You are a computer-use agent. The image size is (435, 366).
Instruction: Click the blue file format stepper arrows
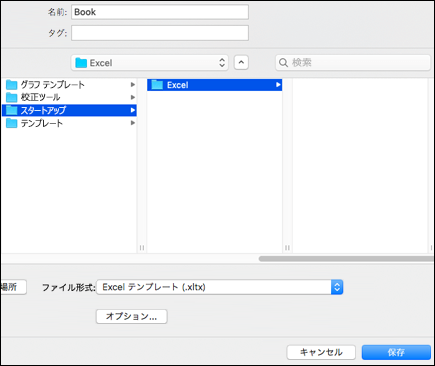coord(337,287)
